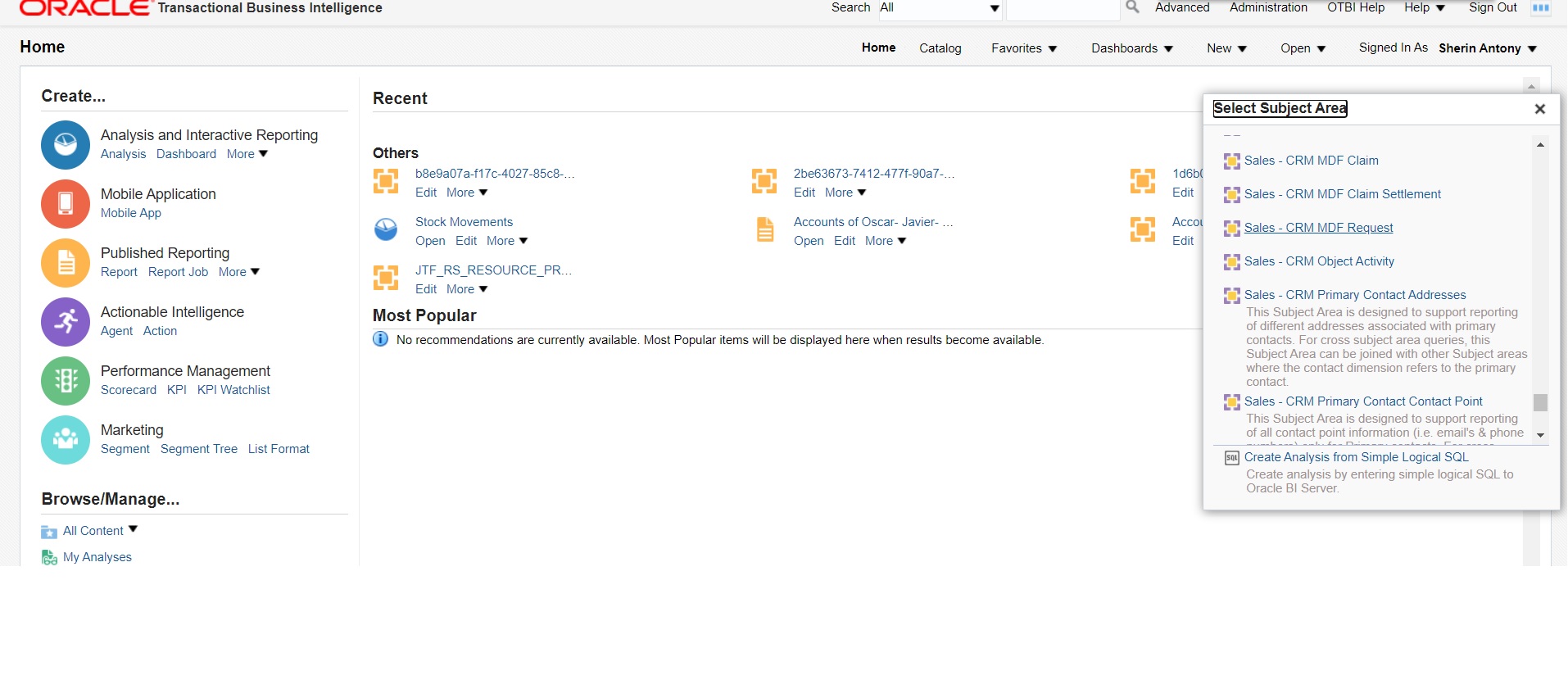Expand More for Stock Movements
Viewport: 1568px width, 680px height.
click(x=507, y=241)
